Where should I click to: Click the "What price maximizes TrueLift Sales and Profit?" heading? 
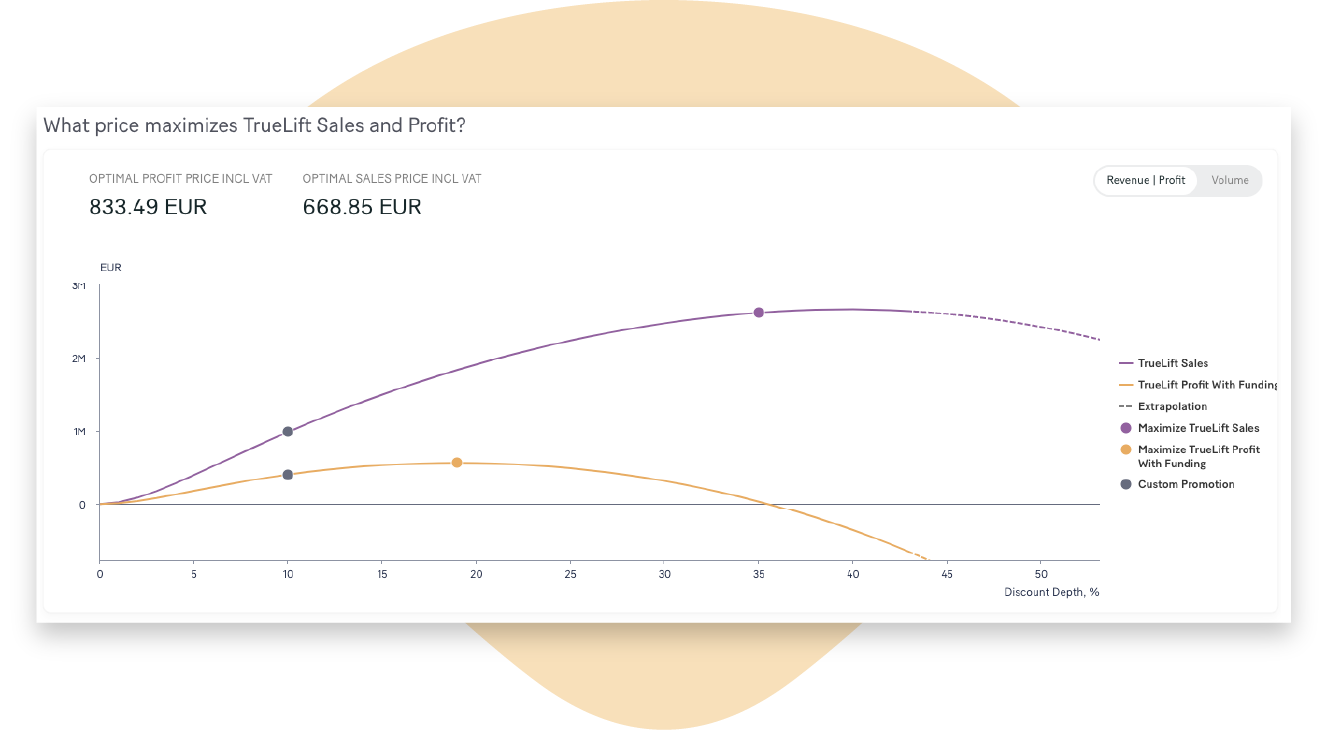[255, 126]
